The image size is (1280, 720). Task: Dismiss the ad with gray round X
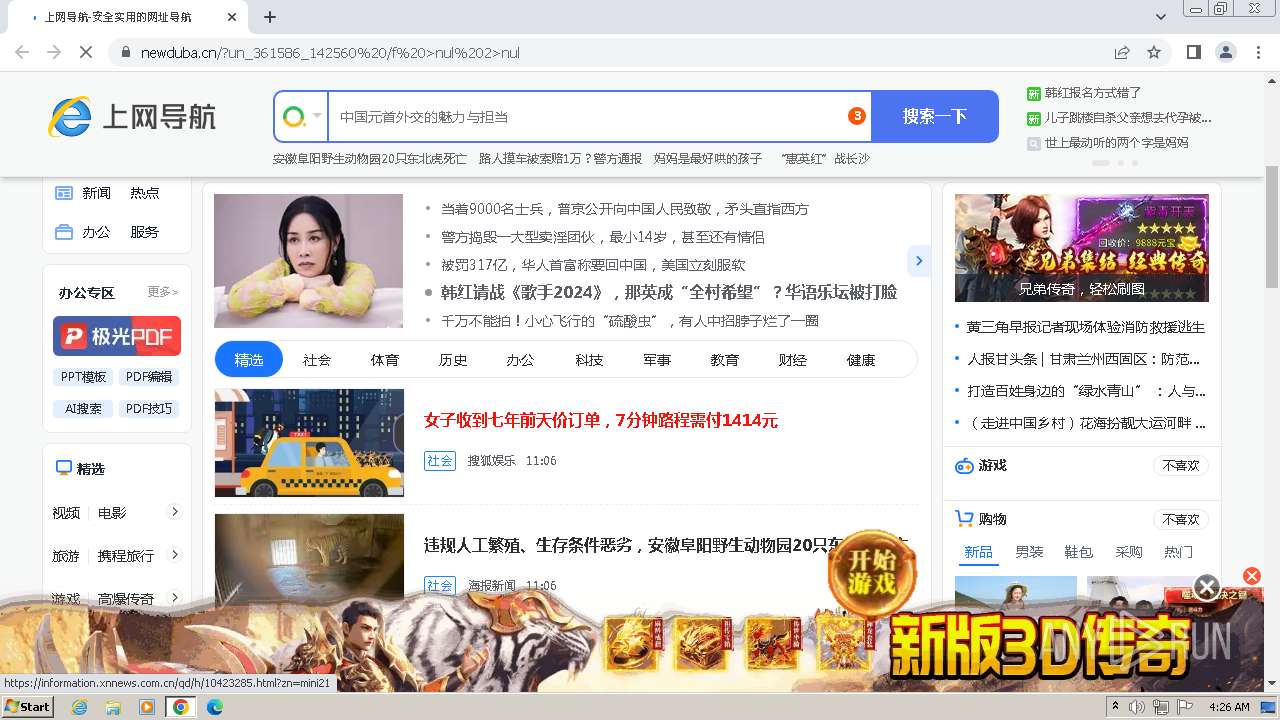point(1207,587)
